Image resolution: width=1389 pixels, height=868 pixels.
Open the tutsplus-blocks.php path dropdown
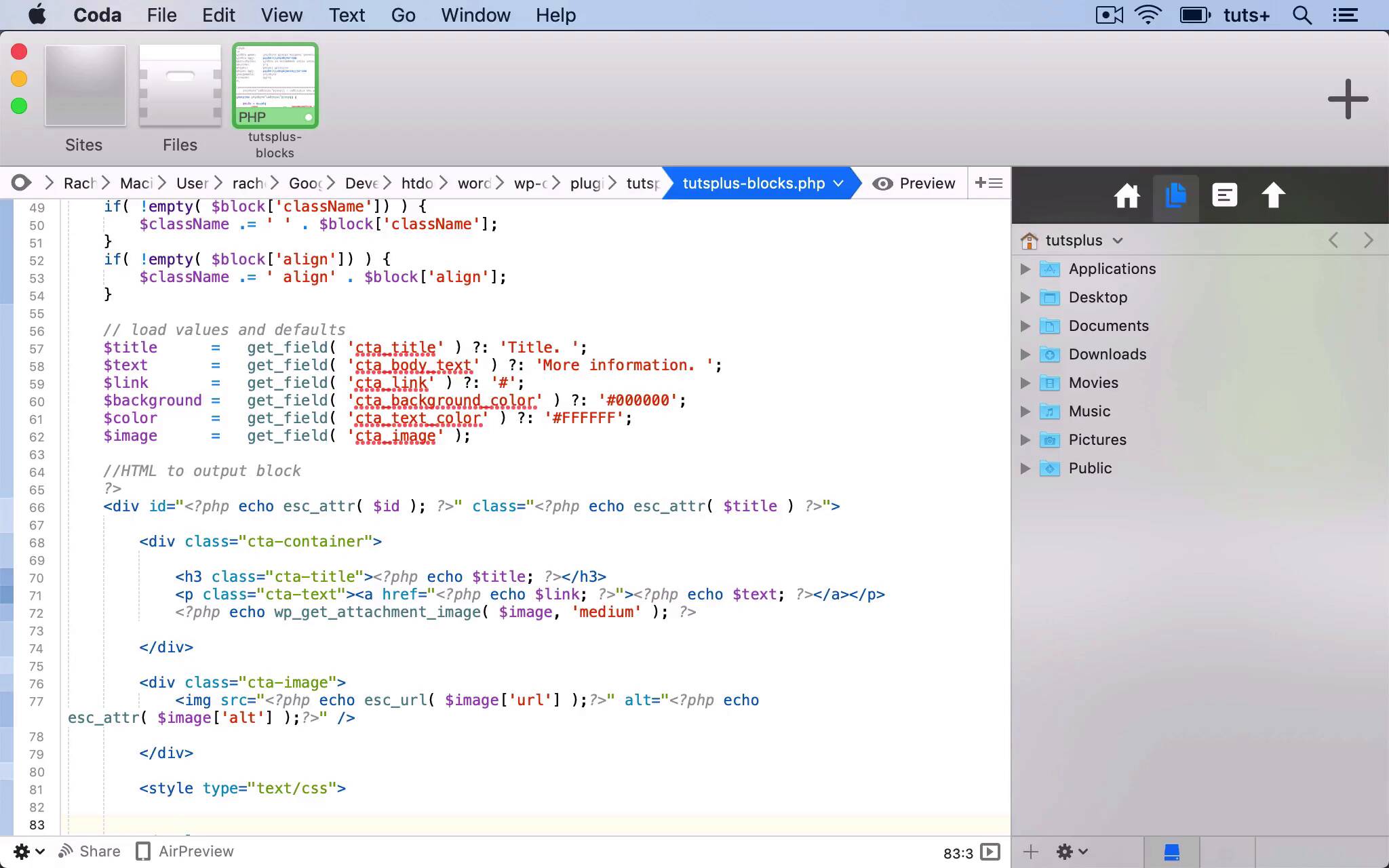(x=838, y=183)
